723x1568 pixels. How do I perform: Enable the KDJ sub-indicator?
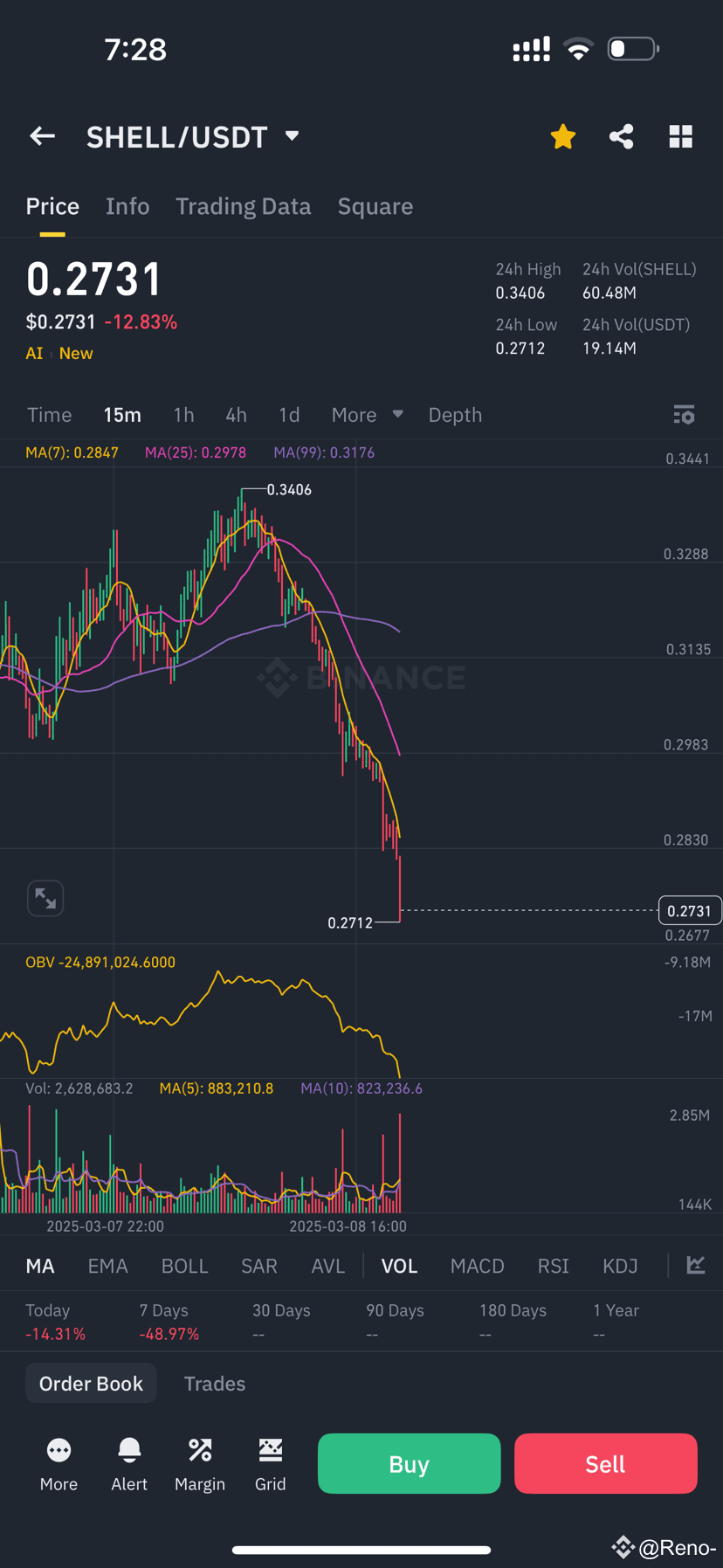[621, 1266]
